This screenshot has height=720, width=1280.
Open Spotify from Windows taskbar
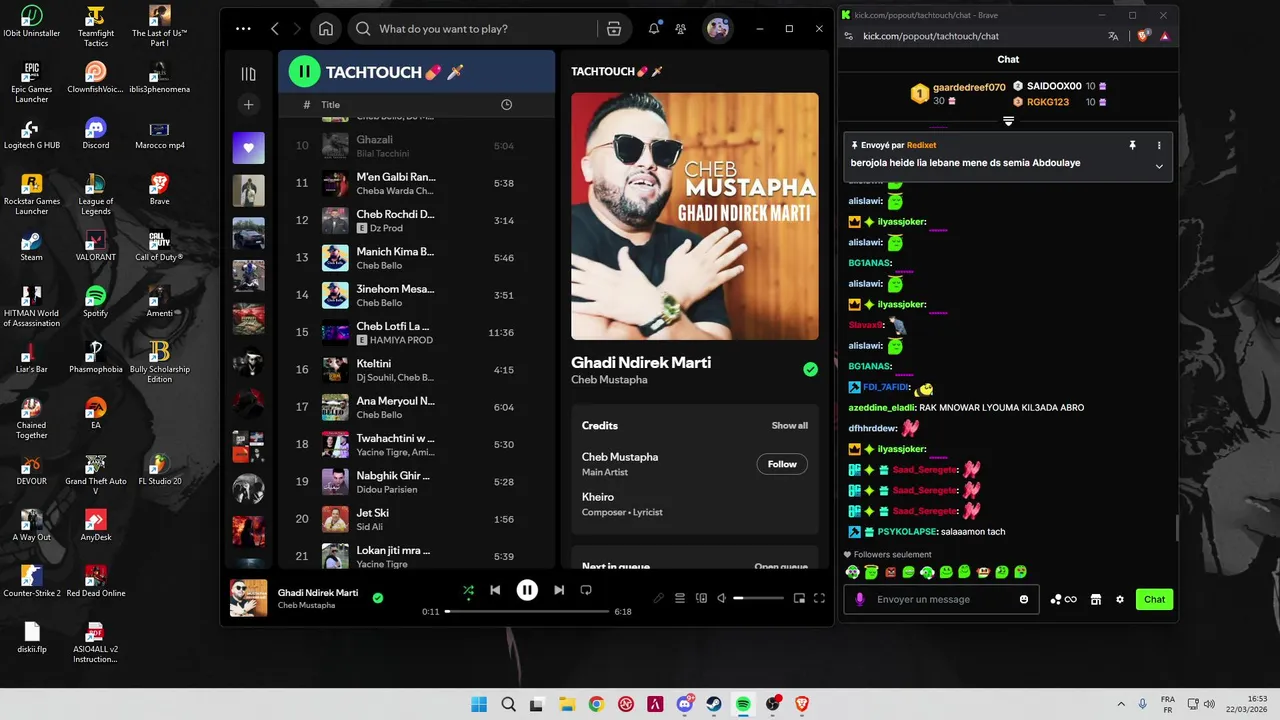click(743, 704)
